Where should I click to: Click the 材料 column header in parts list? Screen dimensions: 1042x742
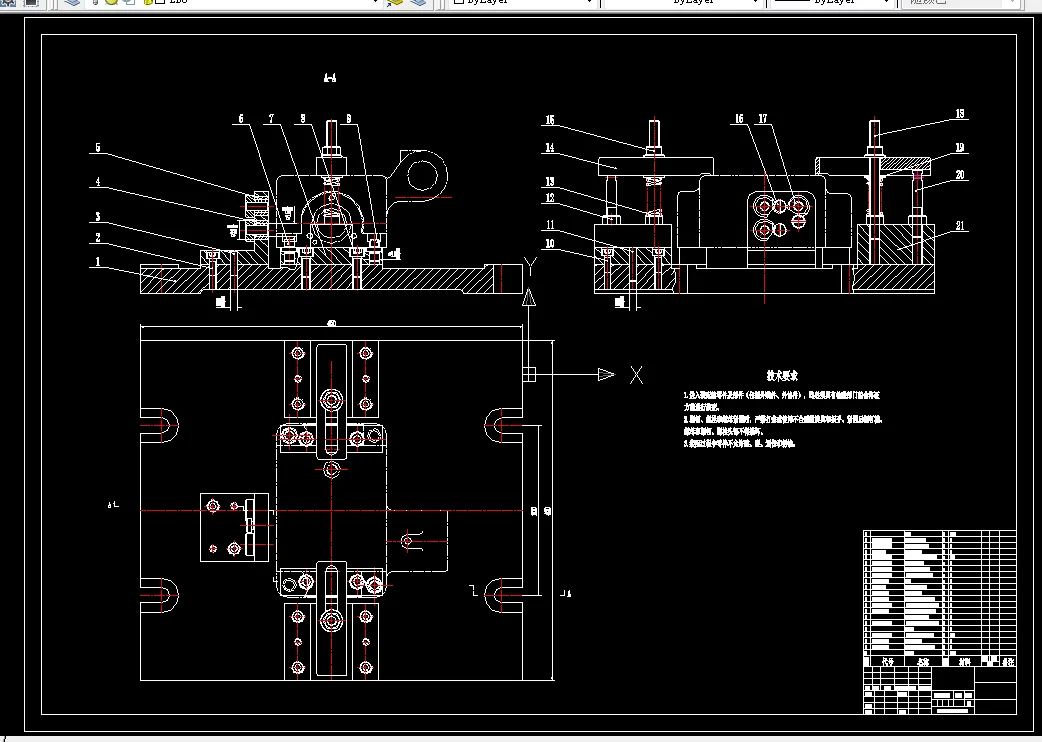tap(964, 662)
